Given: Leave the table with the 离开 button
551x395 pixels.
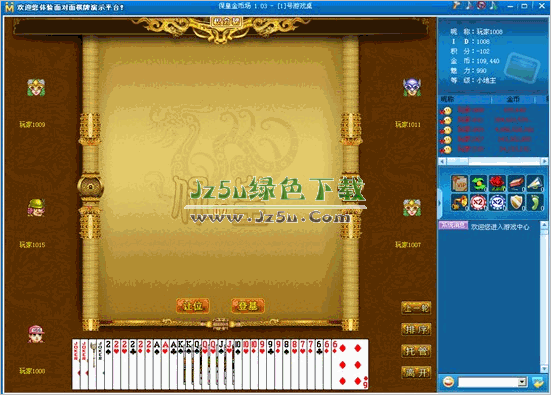Looking at the screenshot, I should tap(416, 372).
